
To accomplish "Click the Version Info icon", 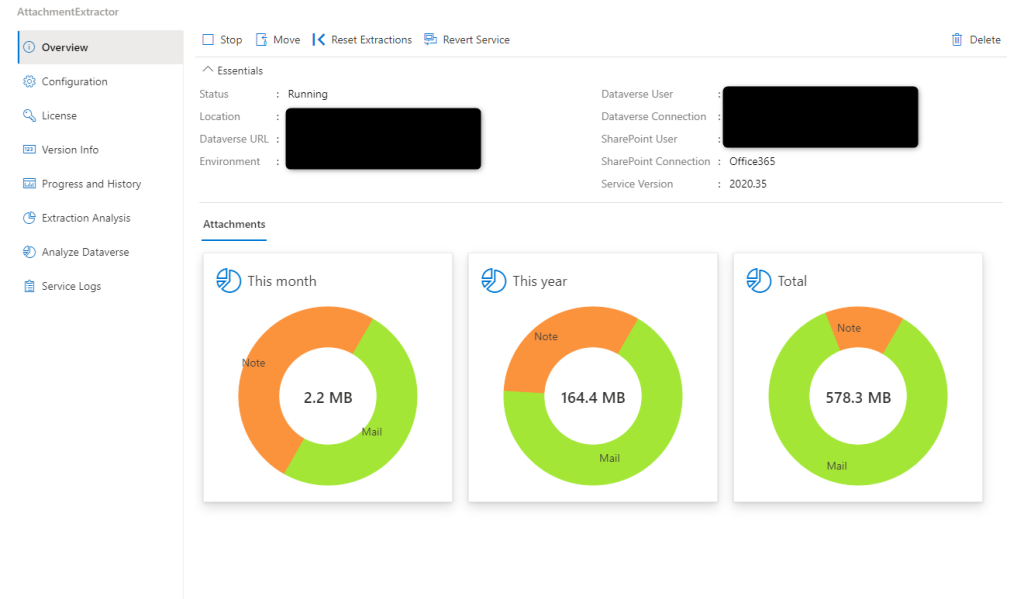I will (29, 150).
